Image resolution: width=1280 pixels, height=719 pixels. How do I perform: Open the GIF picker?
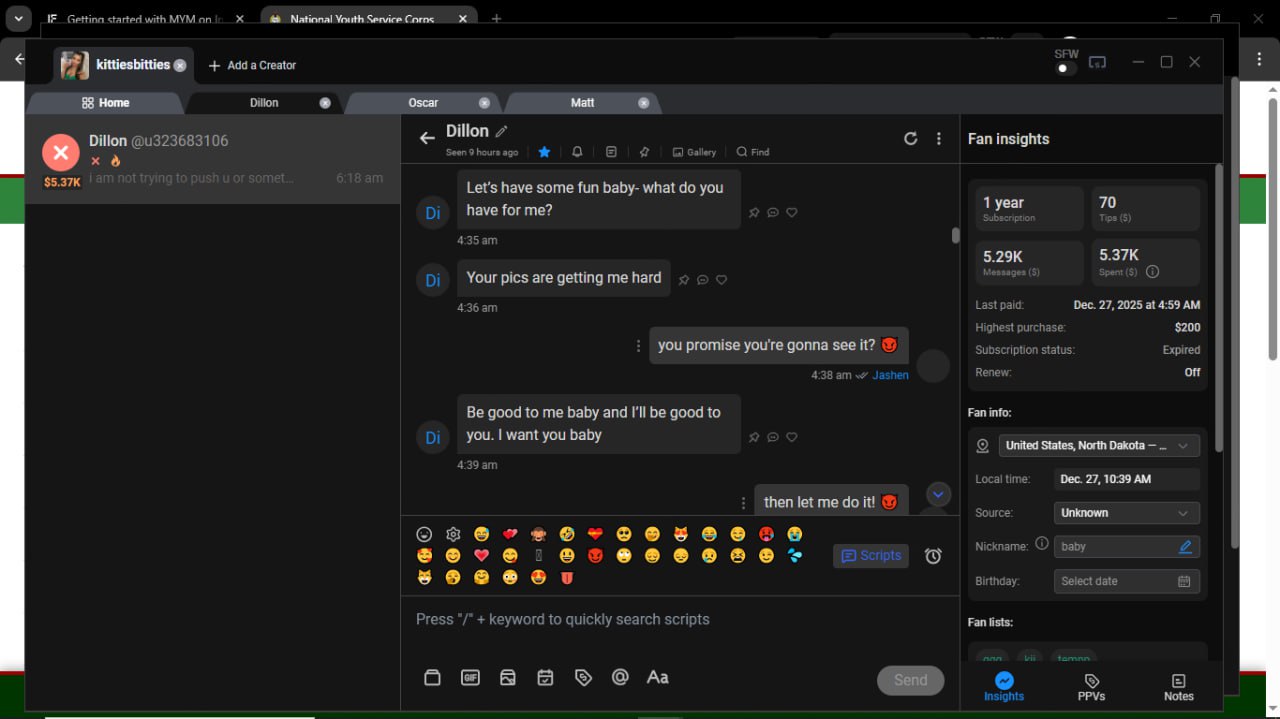click(x=470, y=678)
